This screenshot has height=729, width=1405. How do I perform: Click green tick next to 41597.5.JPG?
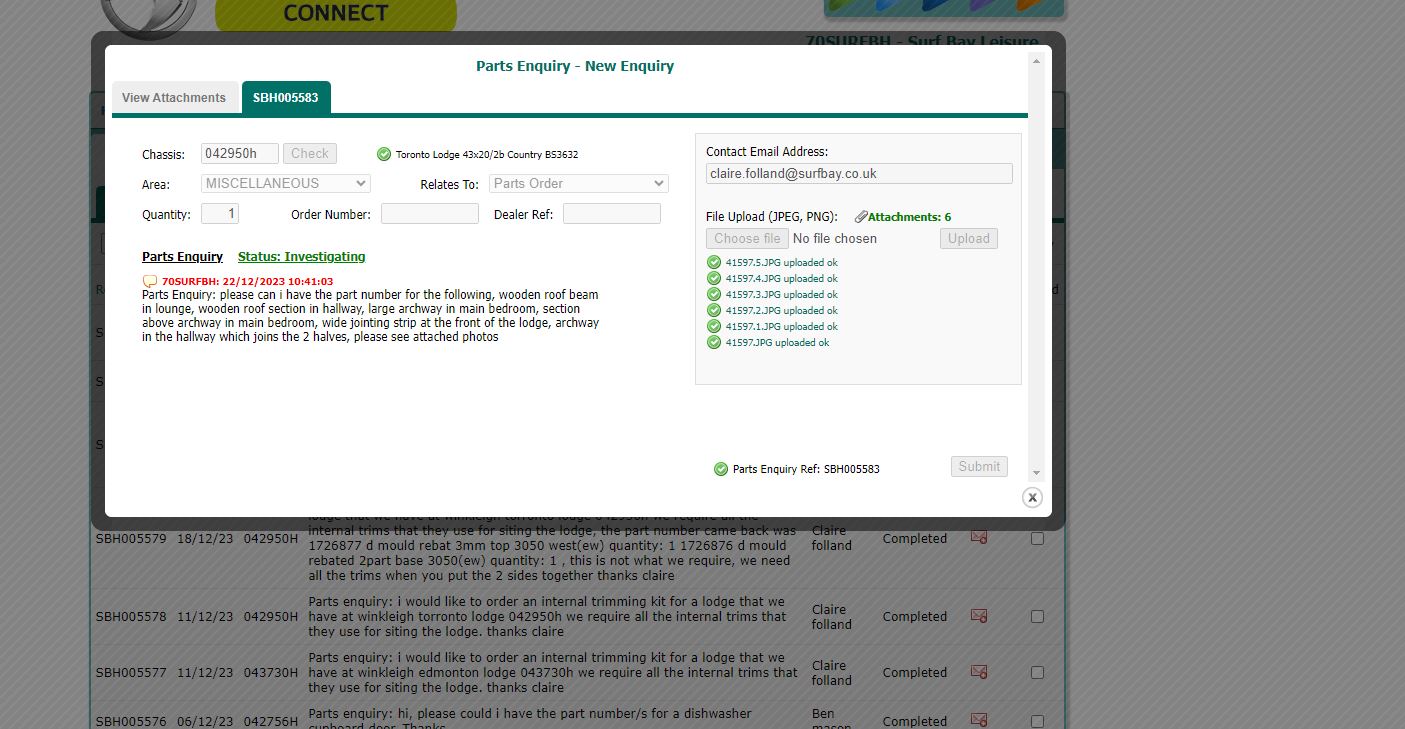point(714,263)
